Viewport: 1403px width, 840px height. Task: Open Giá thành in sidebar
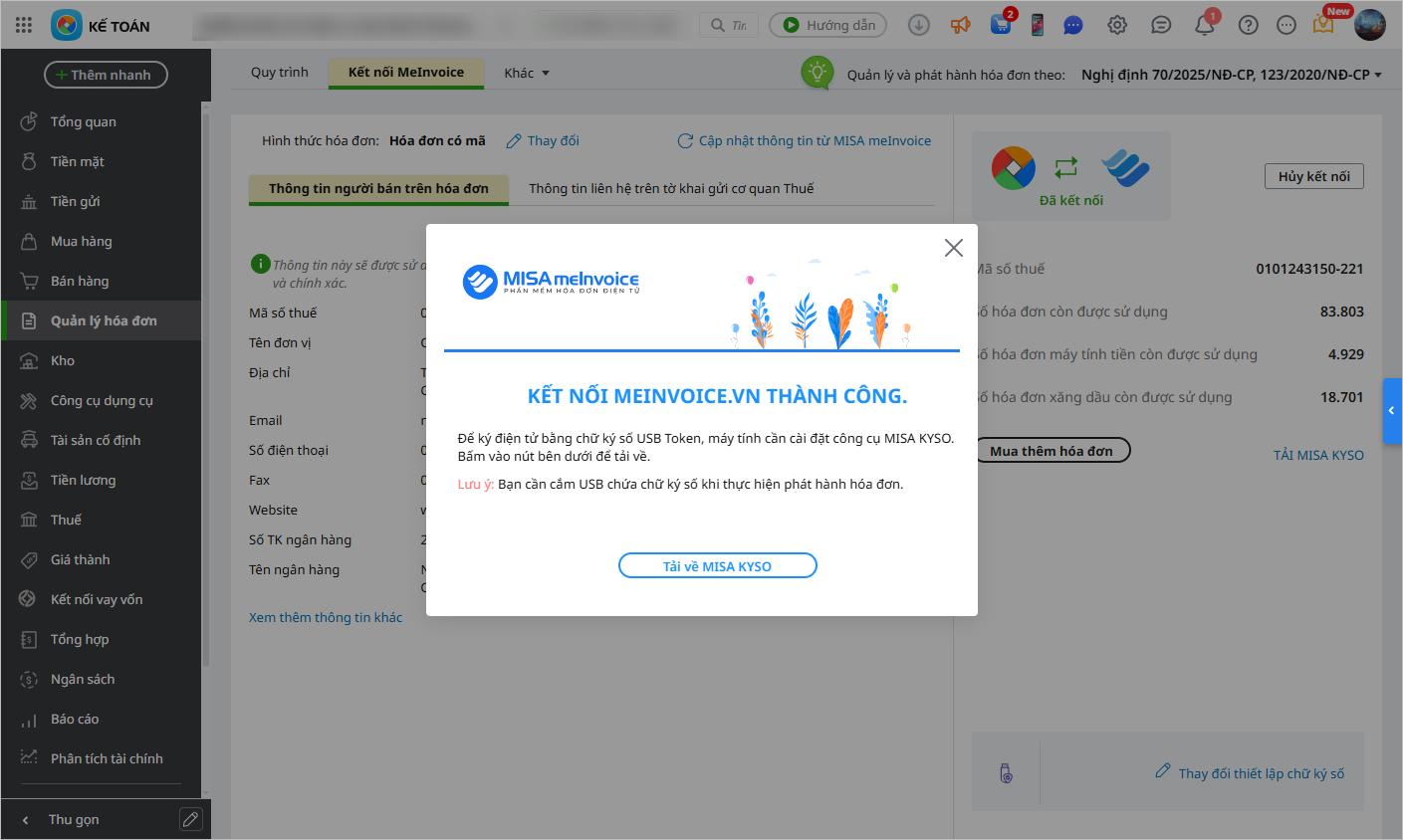pyautogui.click(x=101, y=559)
